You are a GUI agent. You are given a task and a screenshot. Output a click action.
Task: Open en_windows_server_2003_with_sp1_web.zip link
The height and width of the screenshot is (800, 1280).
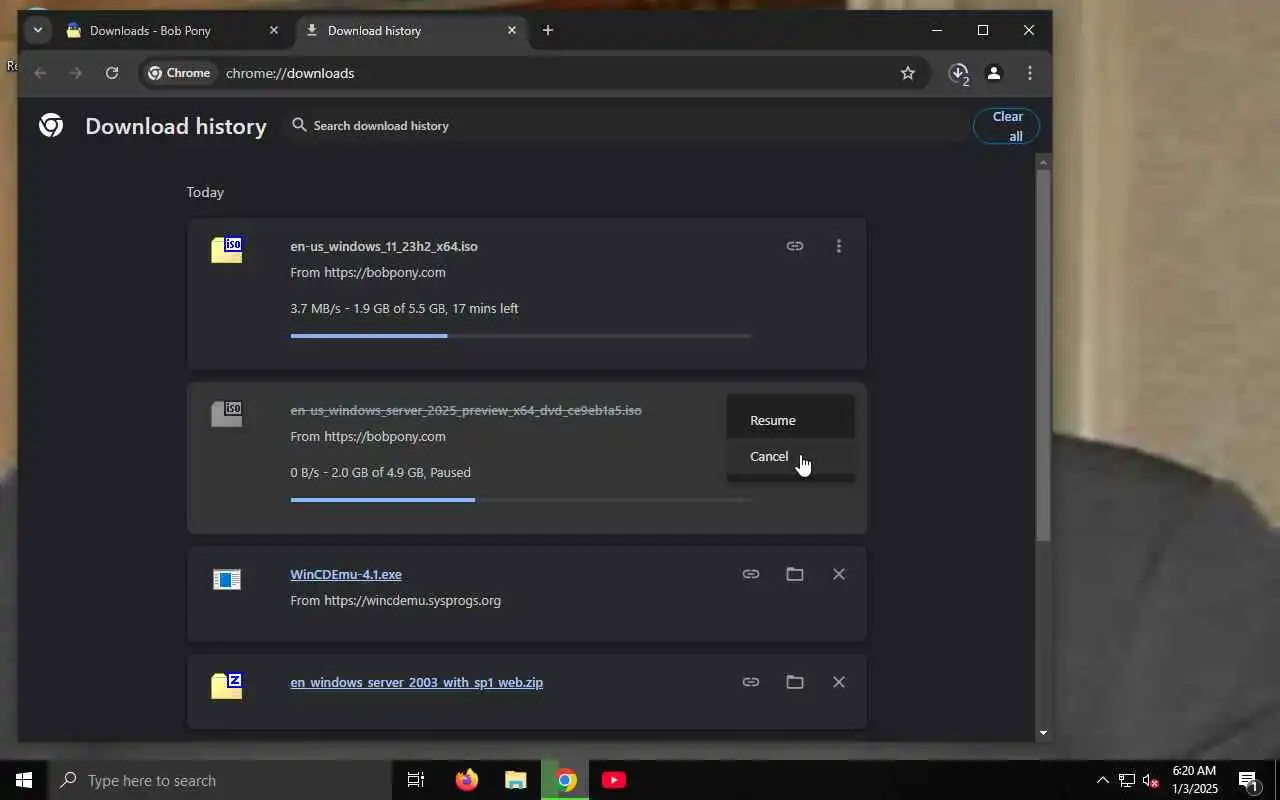[x=416, y=682]
